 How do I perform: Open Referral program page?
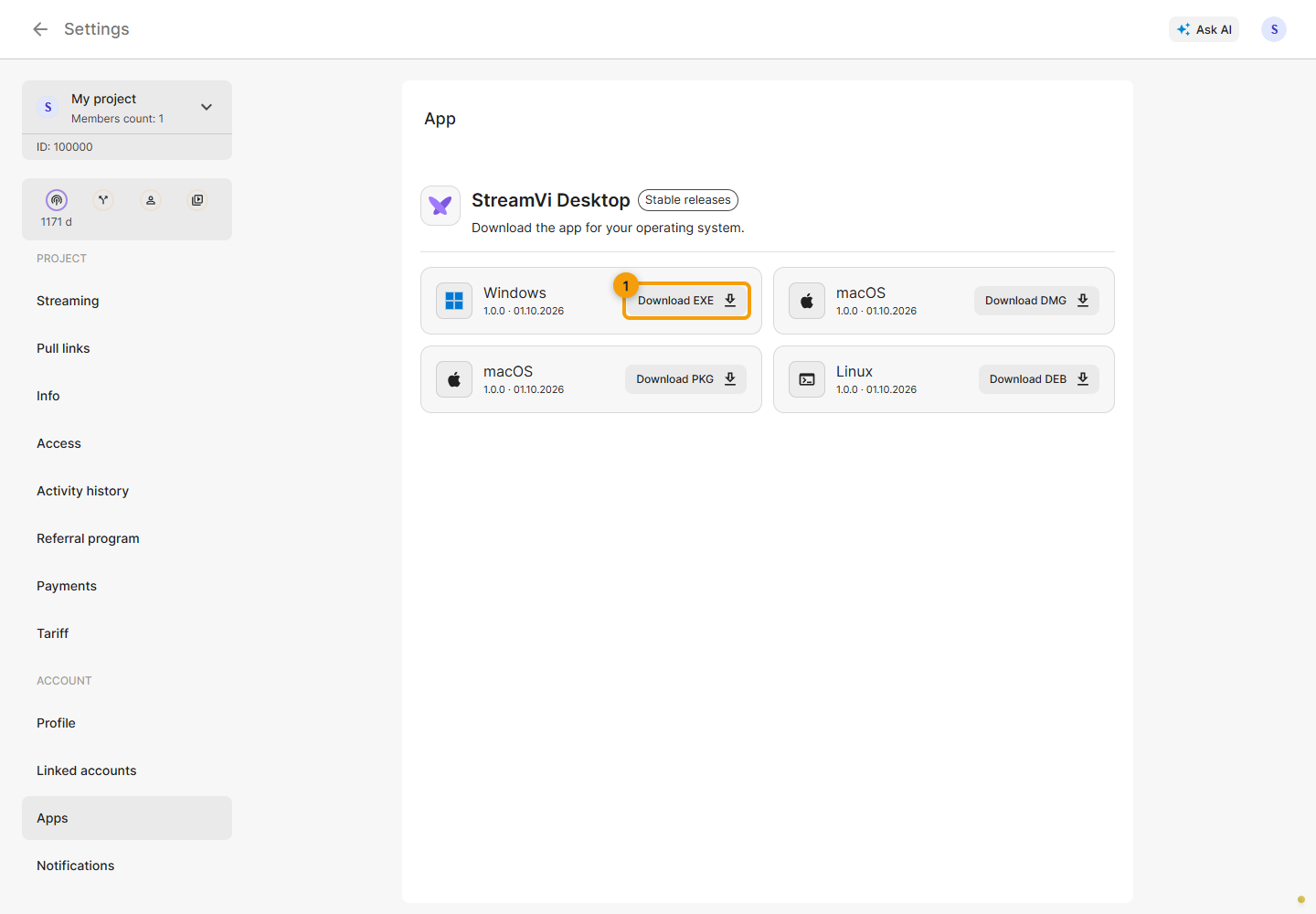click(127, 538)
